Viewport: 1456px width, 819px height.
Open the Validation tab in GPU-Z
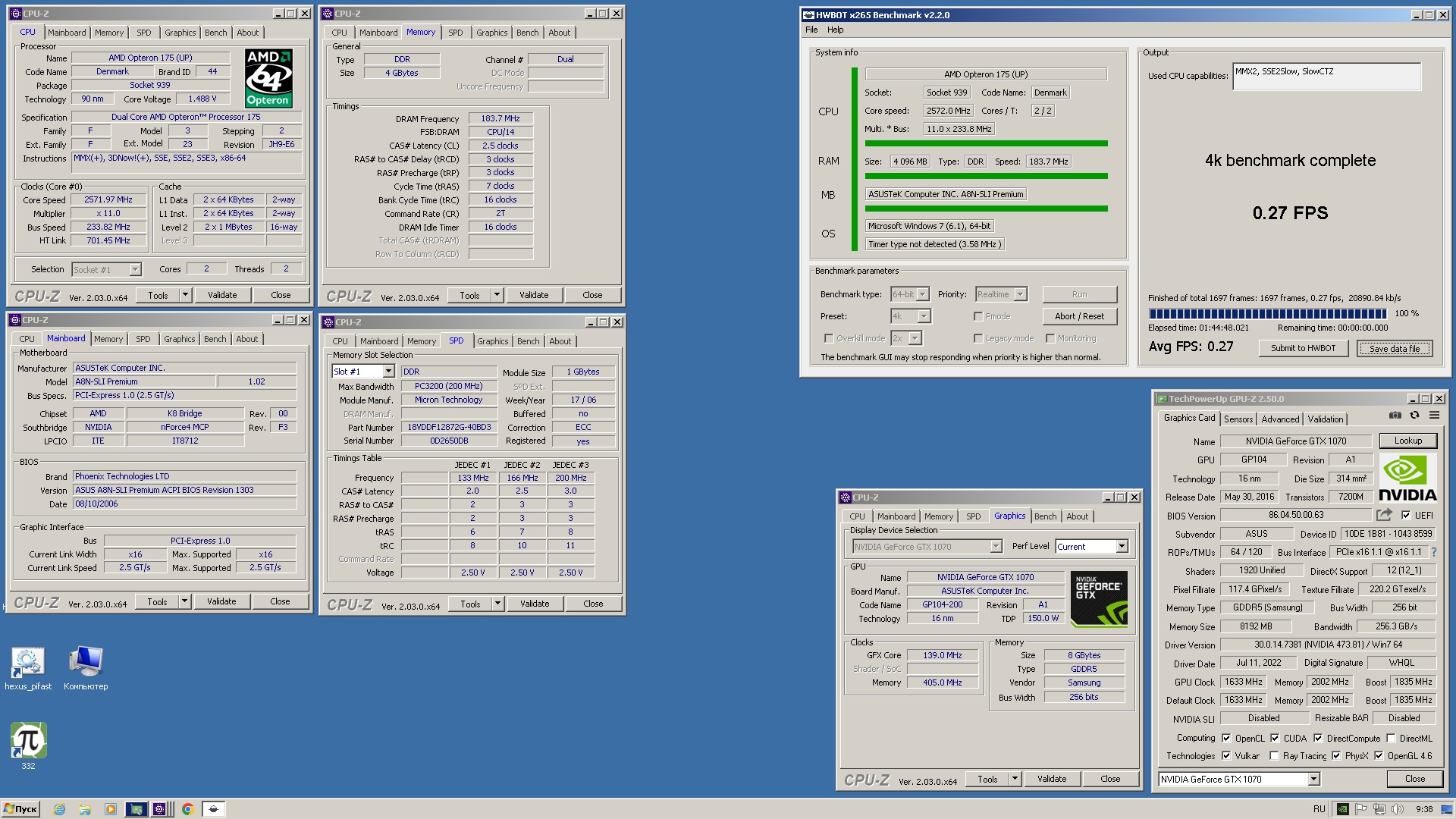[x=1325, y=419]
